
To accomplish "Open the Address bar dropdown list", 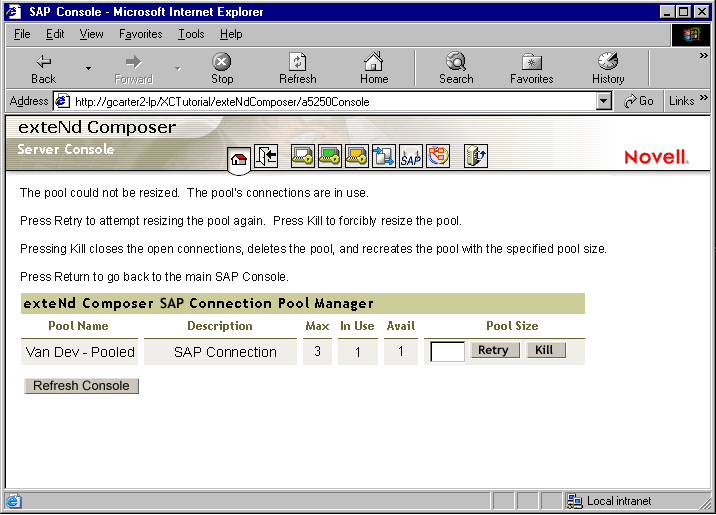I will (604, 101).
